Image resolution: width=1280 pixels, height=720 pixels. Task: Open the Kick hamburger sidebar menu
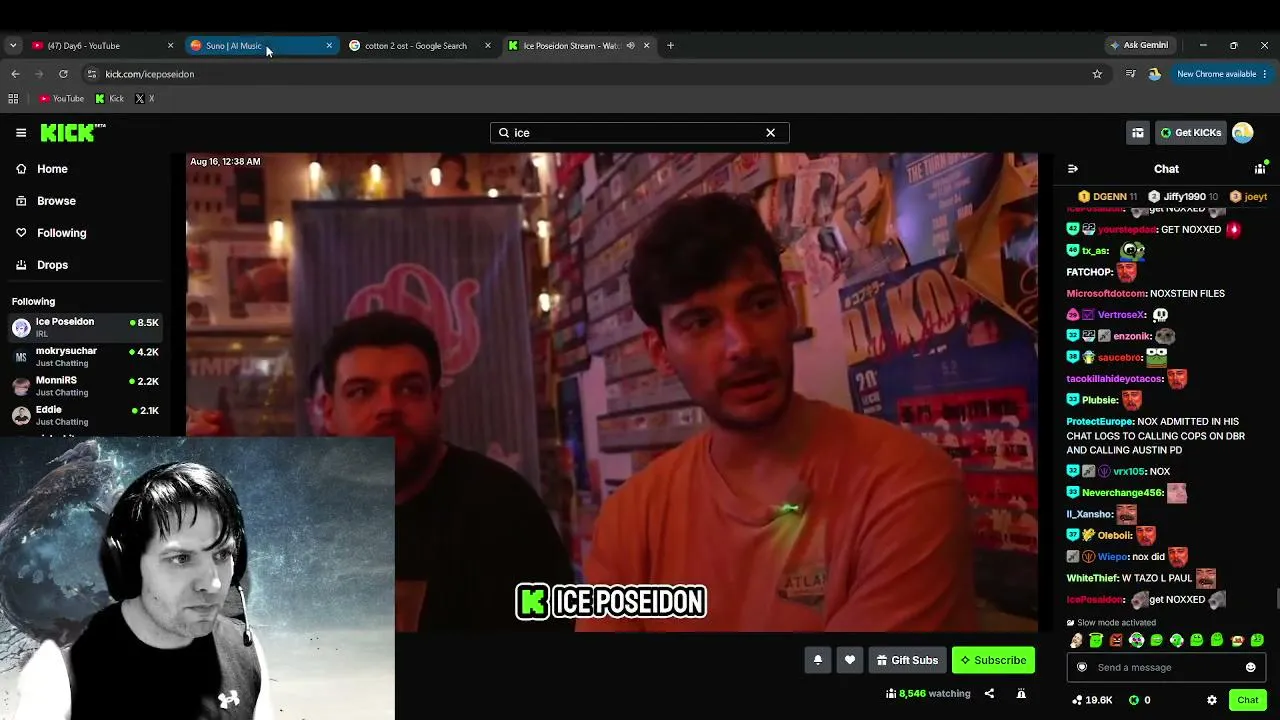coord(20,132)
